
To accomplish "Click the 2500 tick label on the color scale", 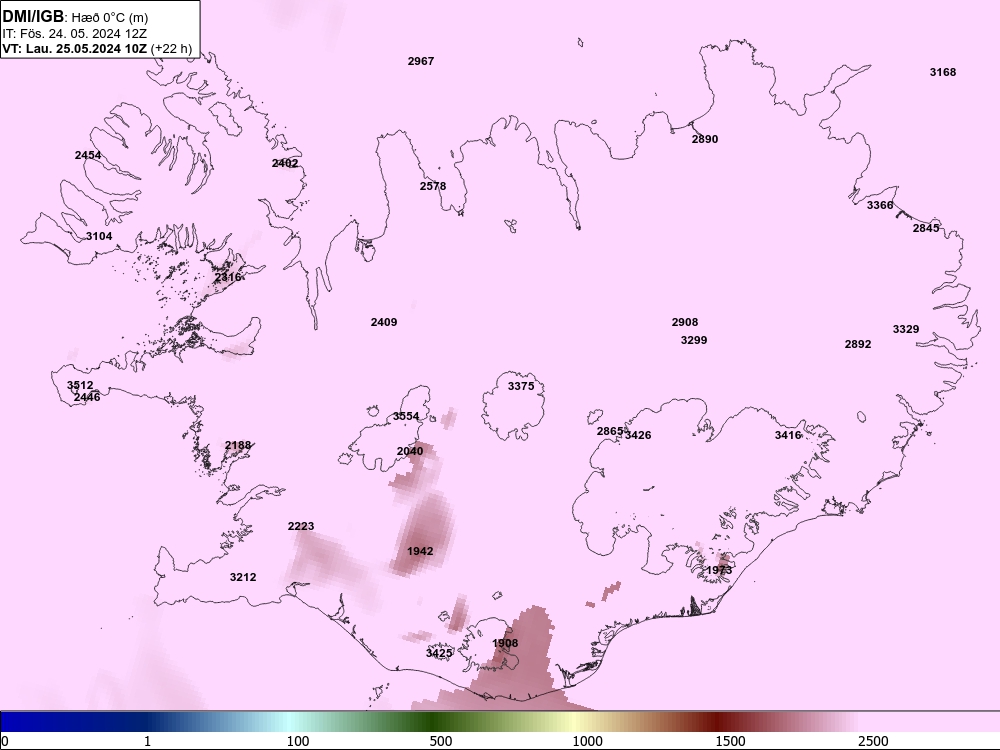I will point(873,741).
